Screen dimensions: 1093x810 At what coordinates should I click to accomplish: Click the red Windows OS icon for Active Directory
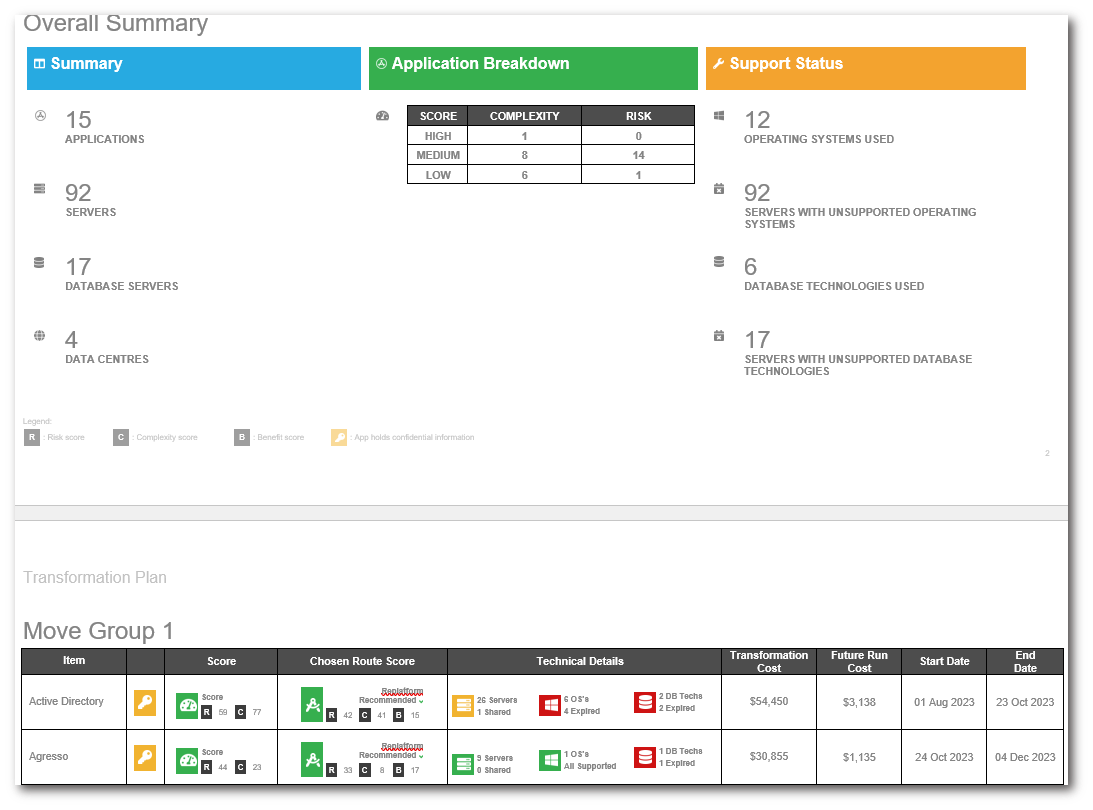[550, 705]
